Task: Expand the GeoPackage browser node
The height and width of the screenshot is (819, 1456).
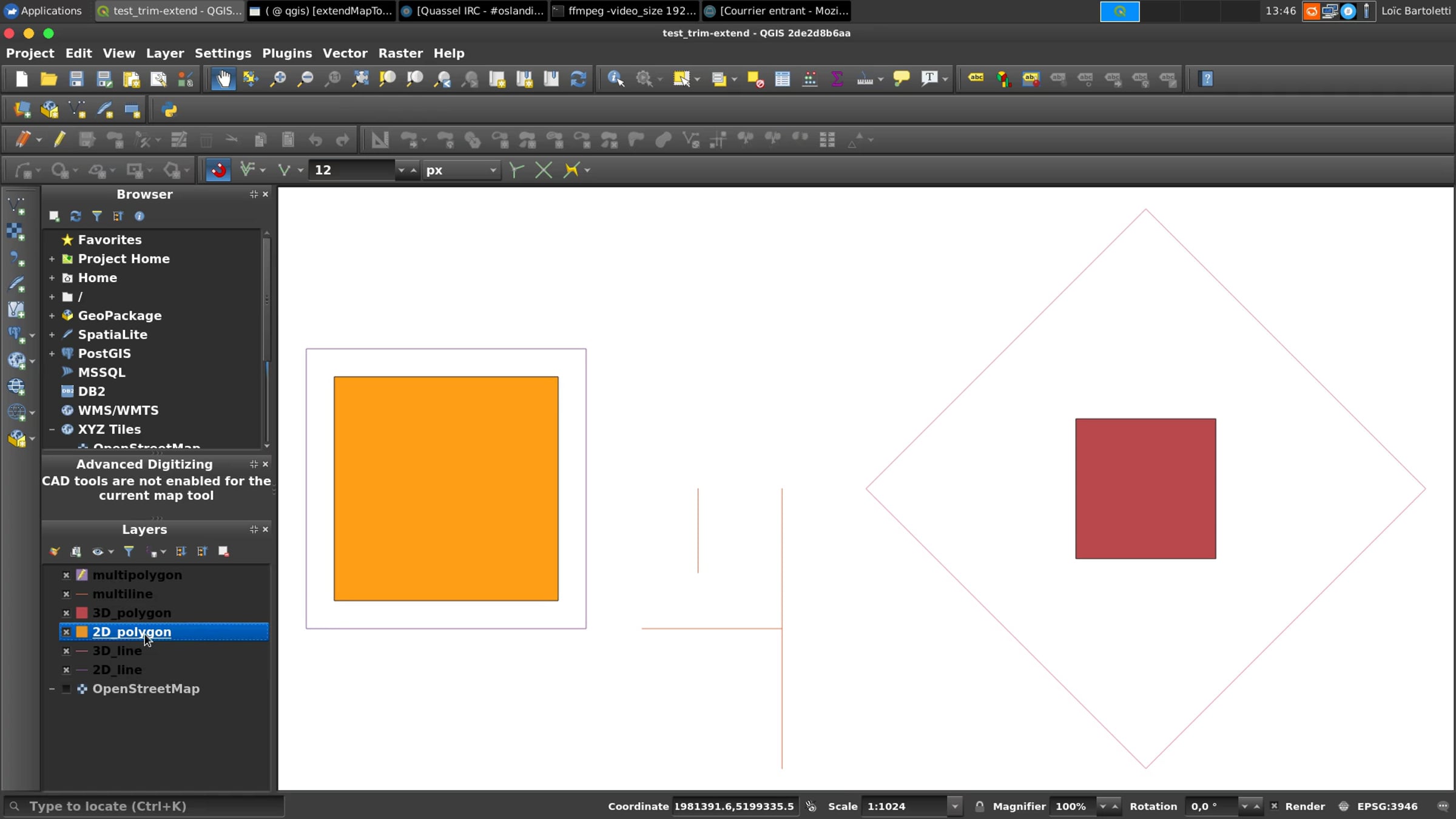Action: point(52,316)
